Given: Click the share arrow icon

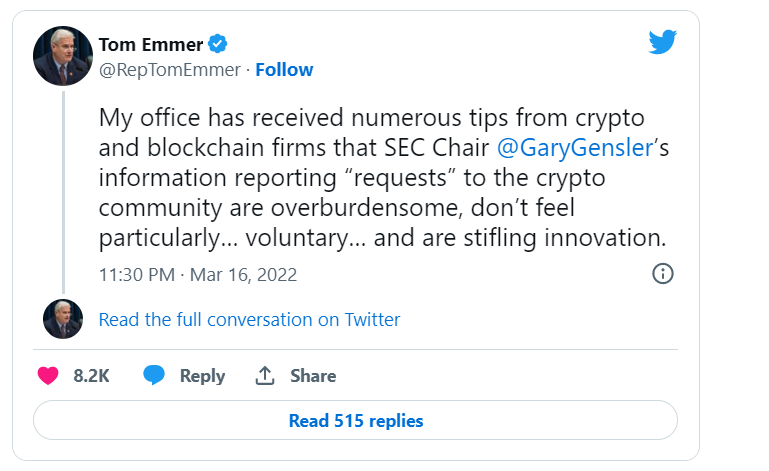Looking at the screenshot, I should pos(265,376).
